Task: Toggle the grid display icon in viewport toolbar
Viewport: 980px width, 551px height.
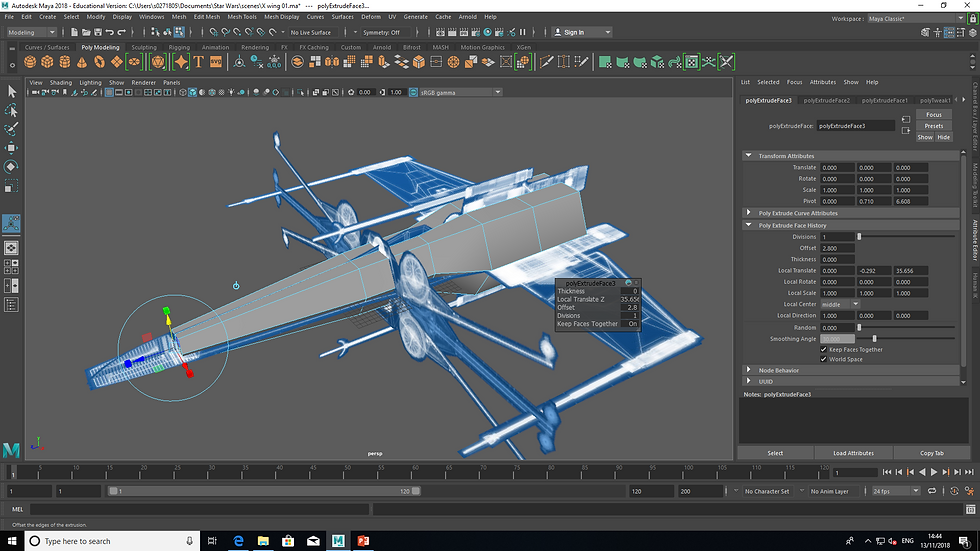Action: click(x=109, y=92)
